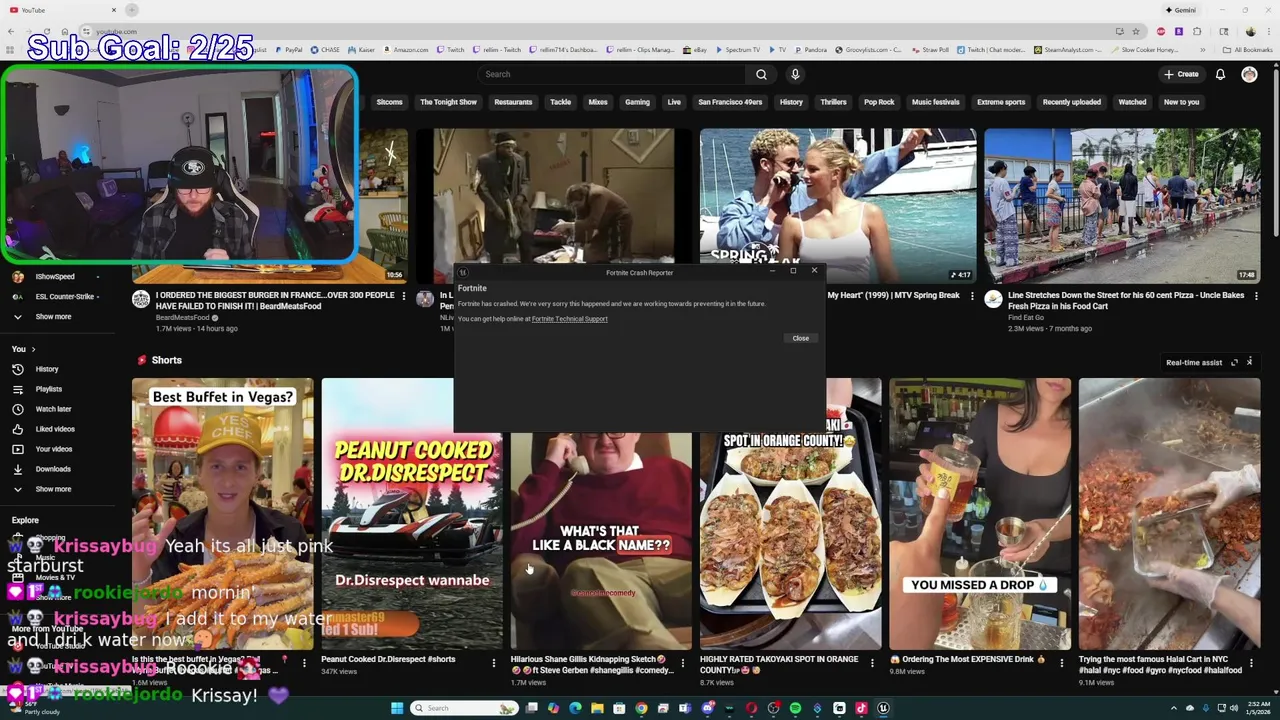This screenshot has height=720, width=1280.
Task: Select the Gaming filter chip
Action: (637, 102)
